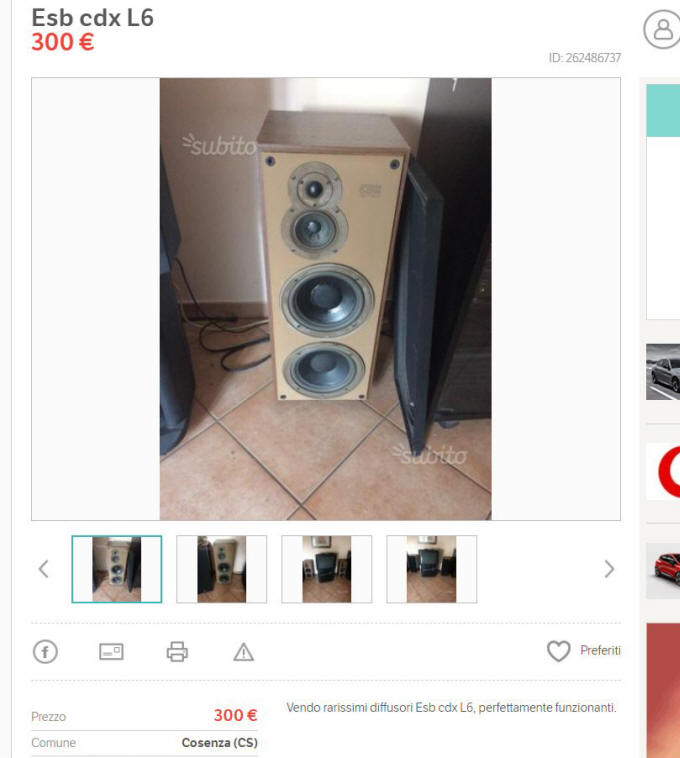Open main speaker photo
680x758 pixels.
point(326,299)
